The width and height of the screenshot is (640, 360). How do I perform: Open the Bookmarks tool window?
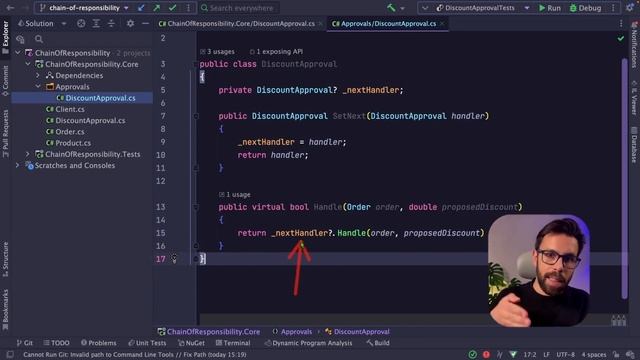(5, 309)
